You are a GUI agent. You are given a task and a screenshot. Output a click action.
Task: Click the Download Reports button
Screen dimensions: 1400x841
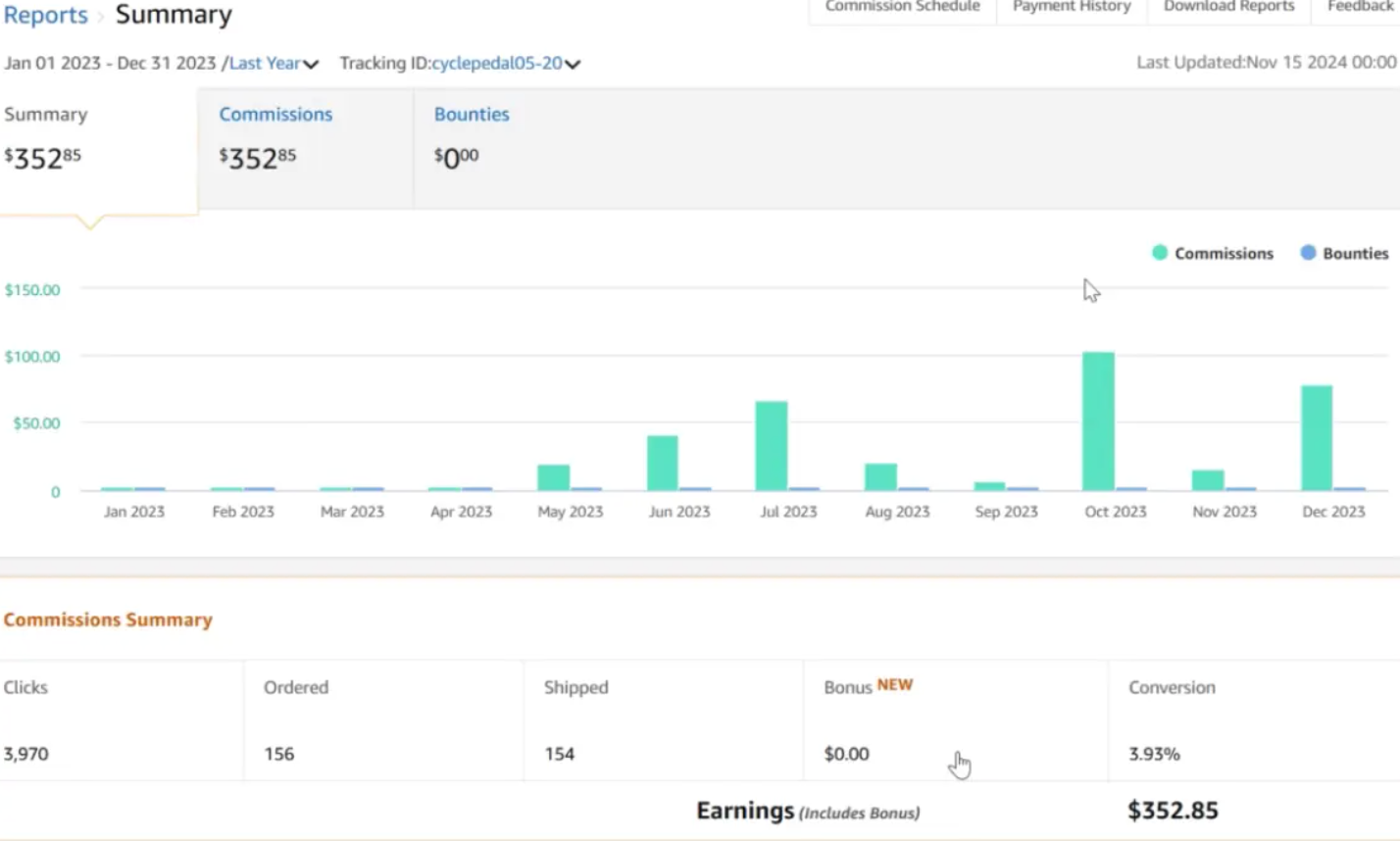tap(1228, 7)
